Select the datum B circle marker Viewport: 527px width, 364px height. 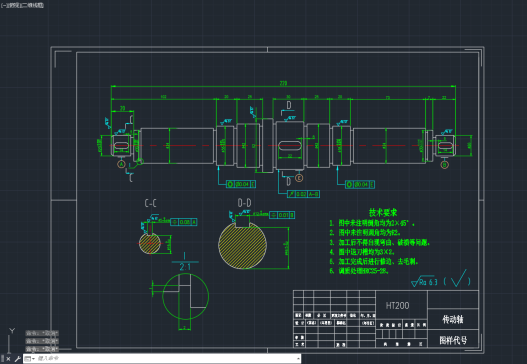444,165
